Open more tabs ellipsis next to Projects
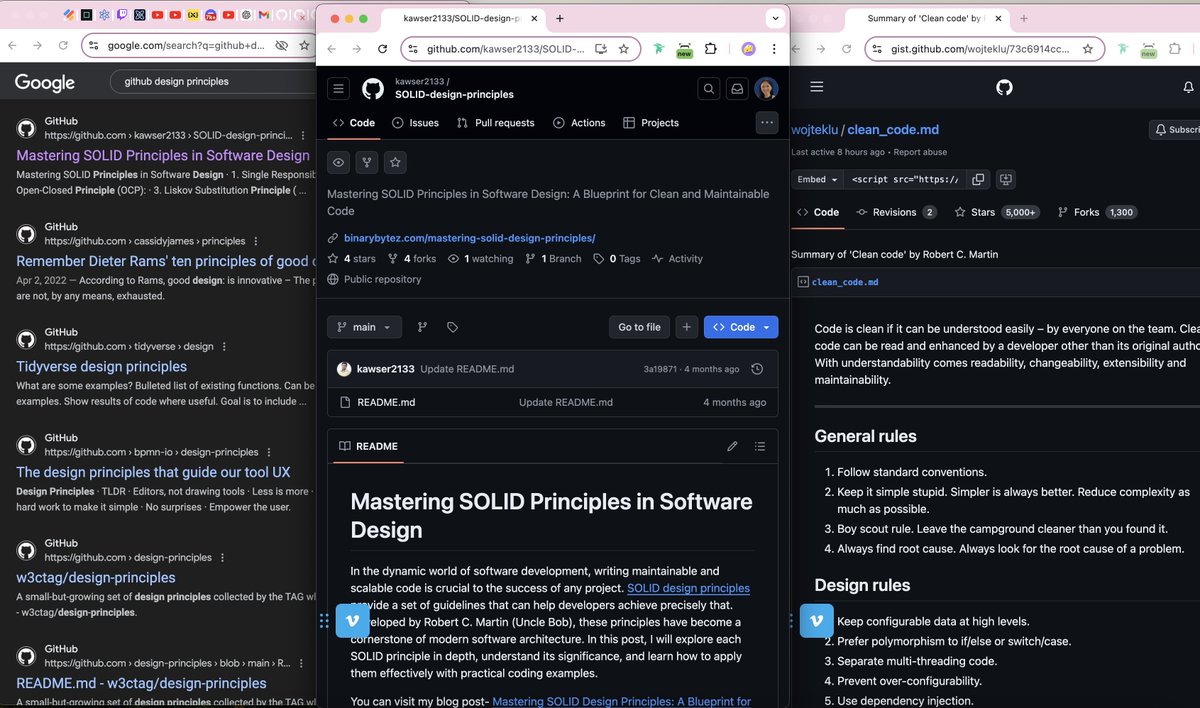 (767, 122)
